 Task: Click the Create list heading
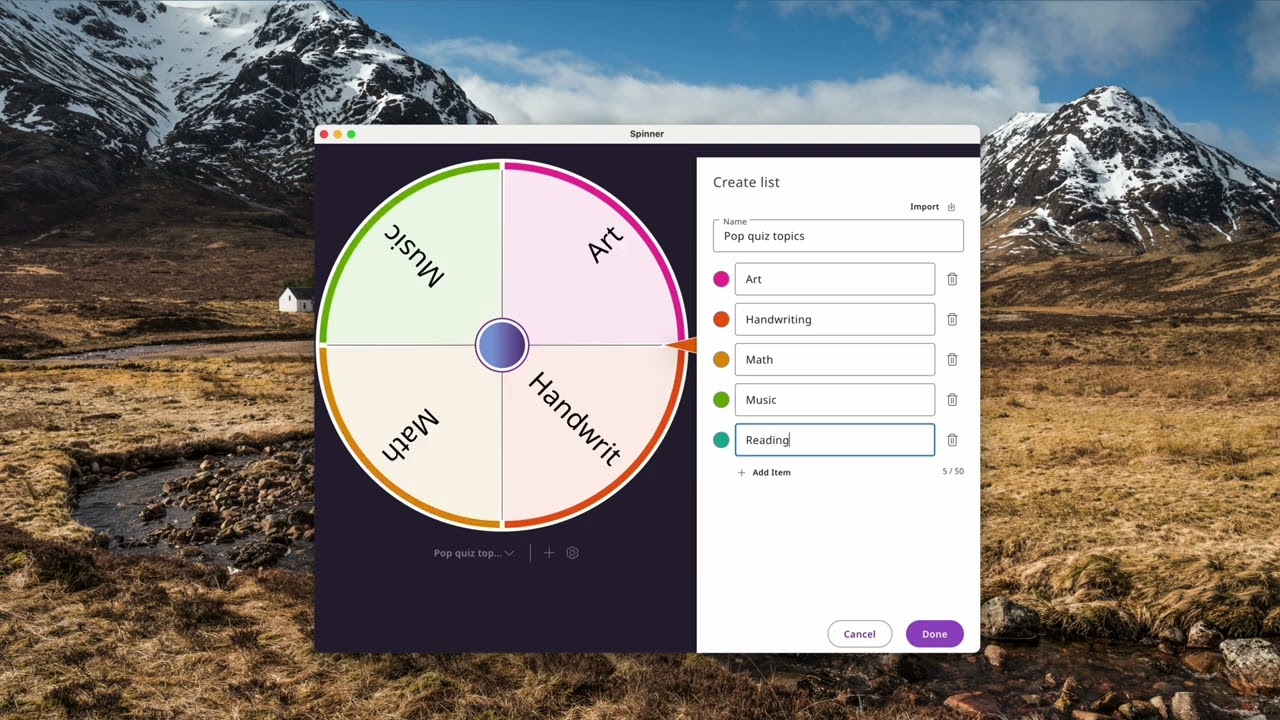pos(746,182)
